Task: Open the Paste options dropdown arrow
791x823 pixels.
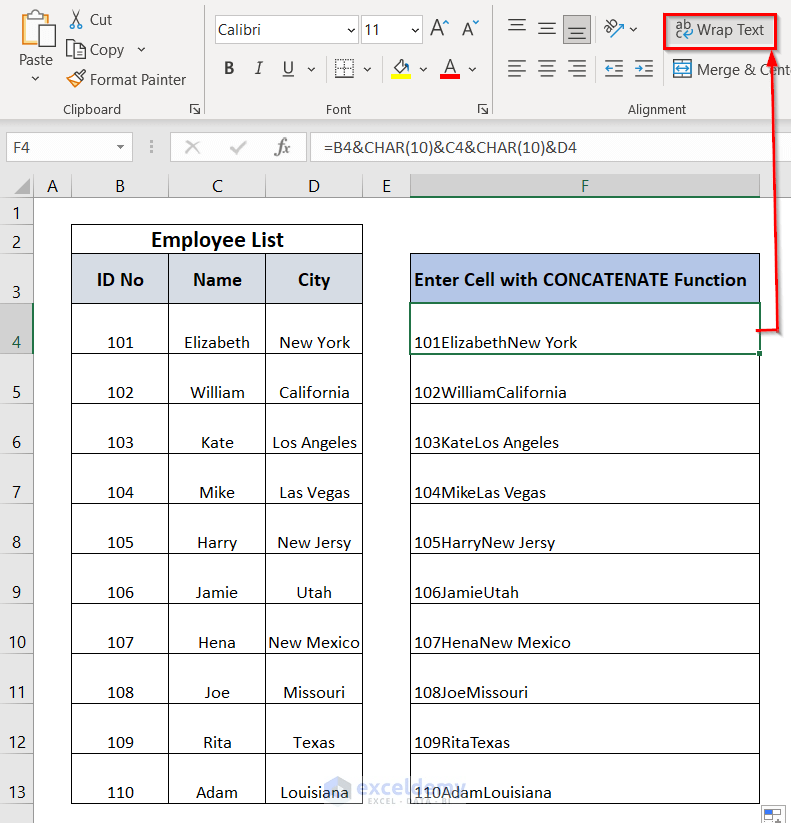Action: pos(35,79)
